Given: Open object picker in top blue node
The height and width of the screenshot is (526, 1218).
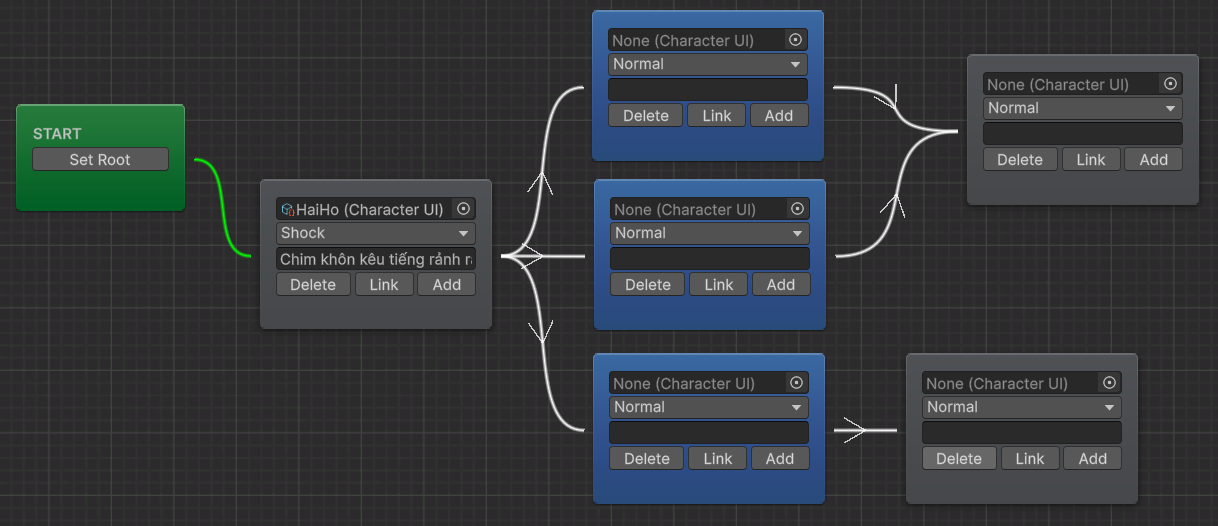Looking at the screenshot, I should point(796,40).
